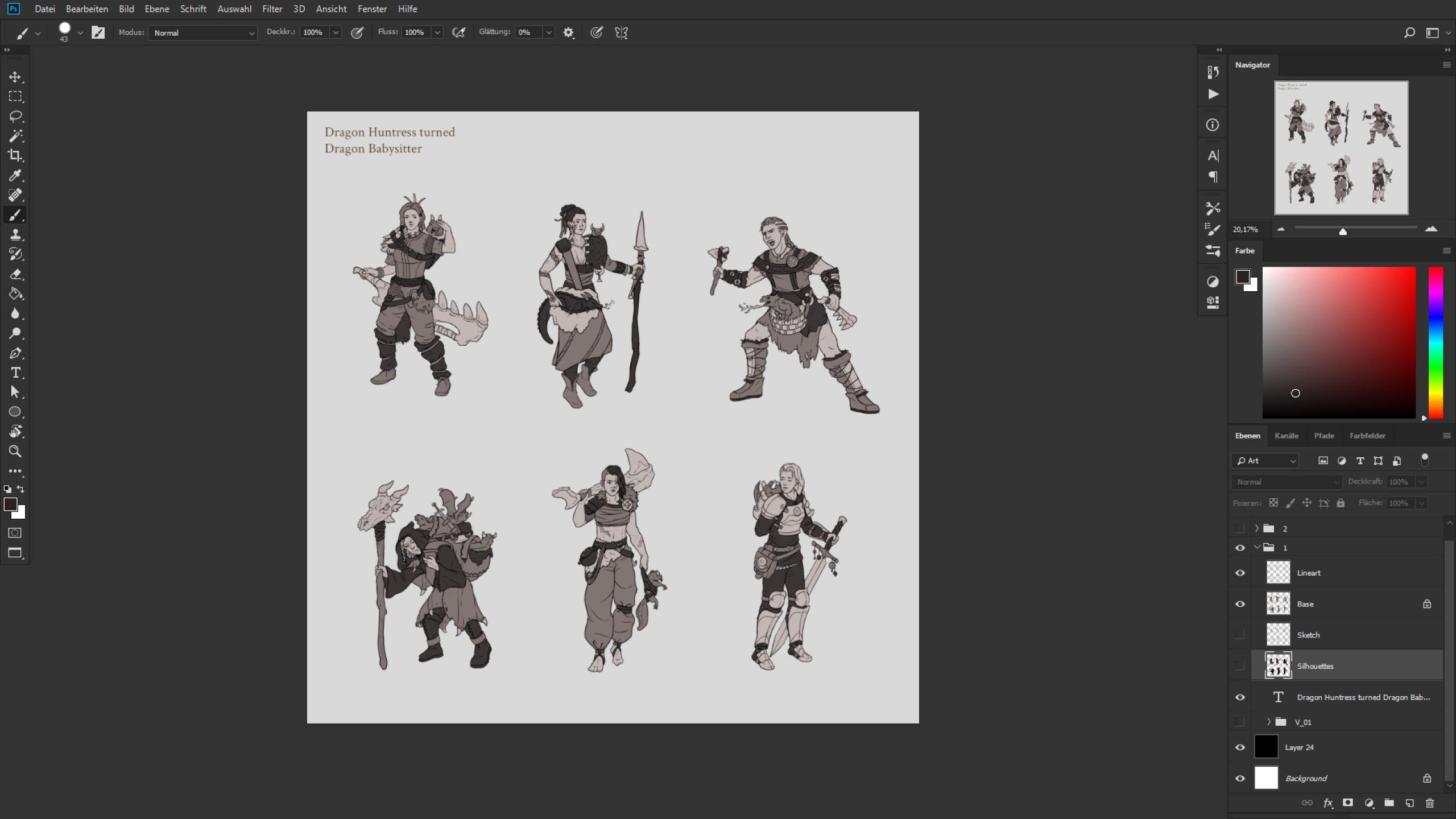Select the Crop tool
This screenshot has width=1456, height=819.
pos(15,155)
